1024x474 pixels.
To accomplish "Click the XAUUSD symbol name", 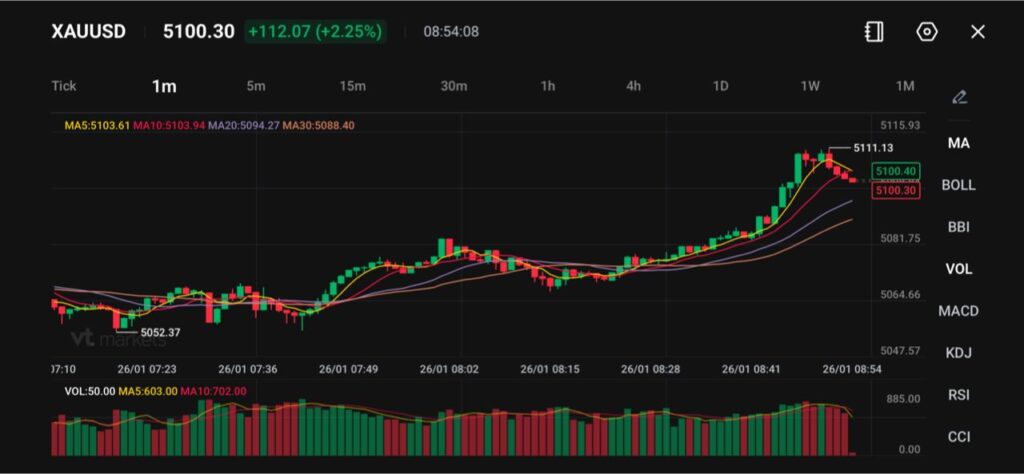I will coord(89,32).
